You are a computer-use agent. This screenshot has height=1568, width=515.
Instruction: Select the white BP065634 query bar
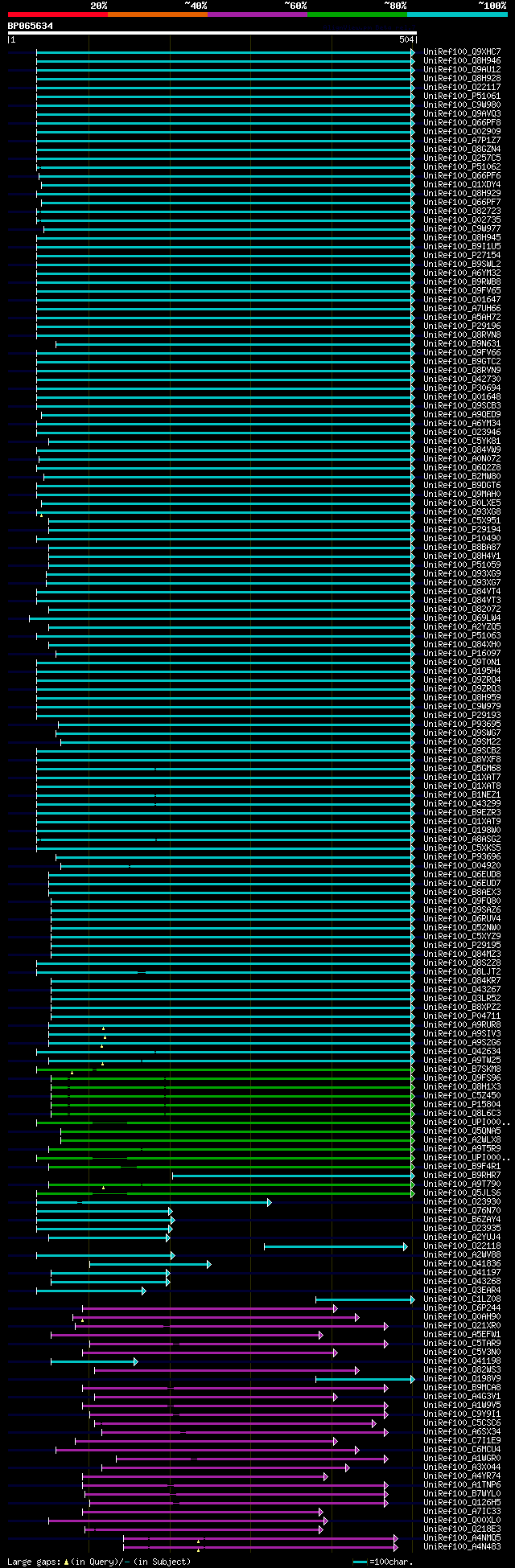tap(212, 33)
